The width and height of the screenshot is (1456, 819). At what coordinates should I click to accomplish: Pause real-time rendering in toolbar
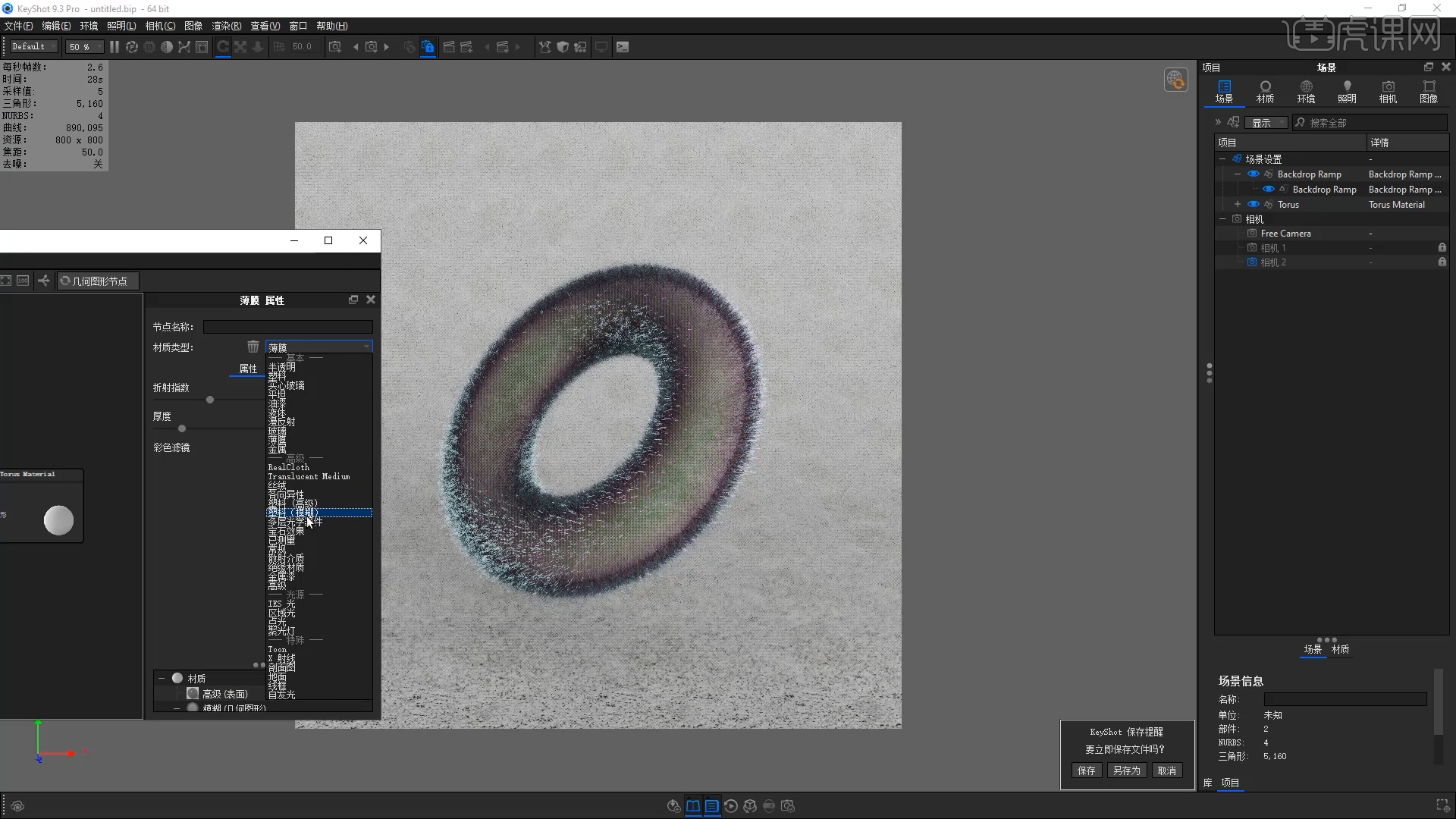(115, 47)
